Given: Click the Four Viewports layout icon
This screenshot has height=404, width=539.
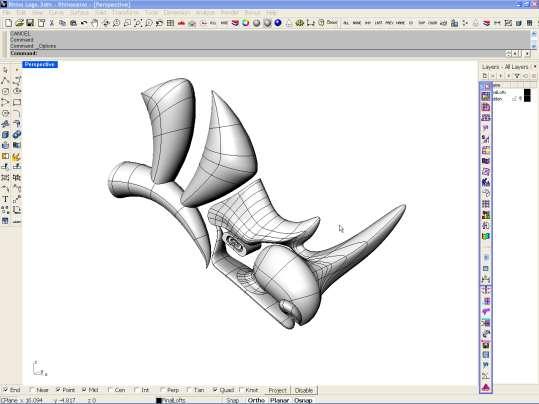Looking at the screenshot, I should click(170, 23).
